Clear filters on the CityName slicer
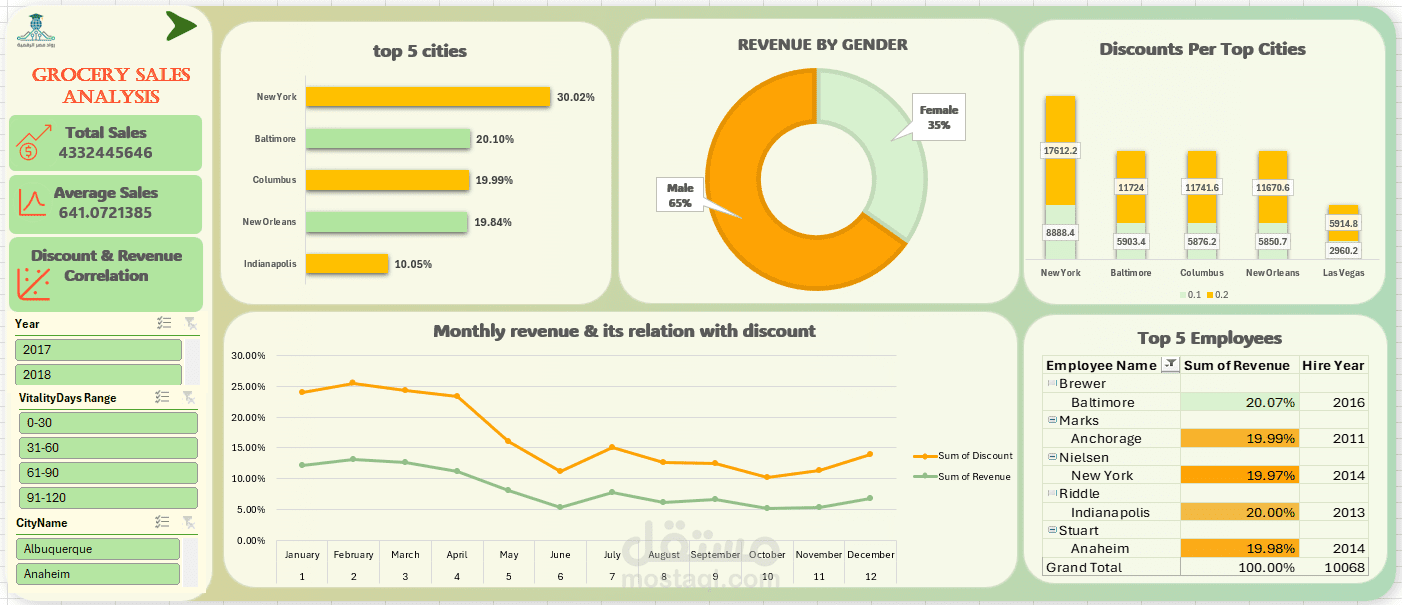Viewport: 1402px width, 605px height. [189, 521]
